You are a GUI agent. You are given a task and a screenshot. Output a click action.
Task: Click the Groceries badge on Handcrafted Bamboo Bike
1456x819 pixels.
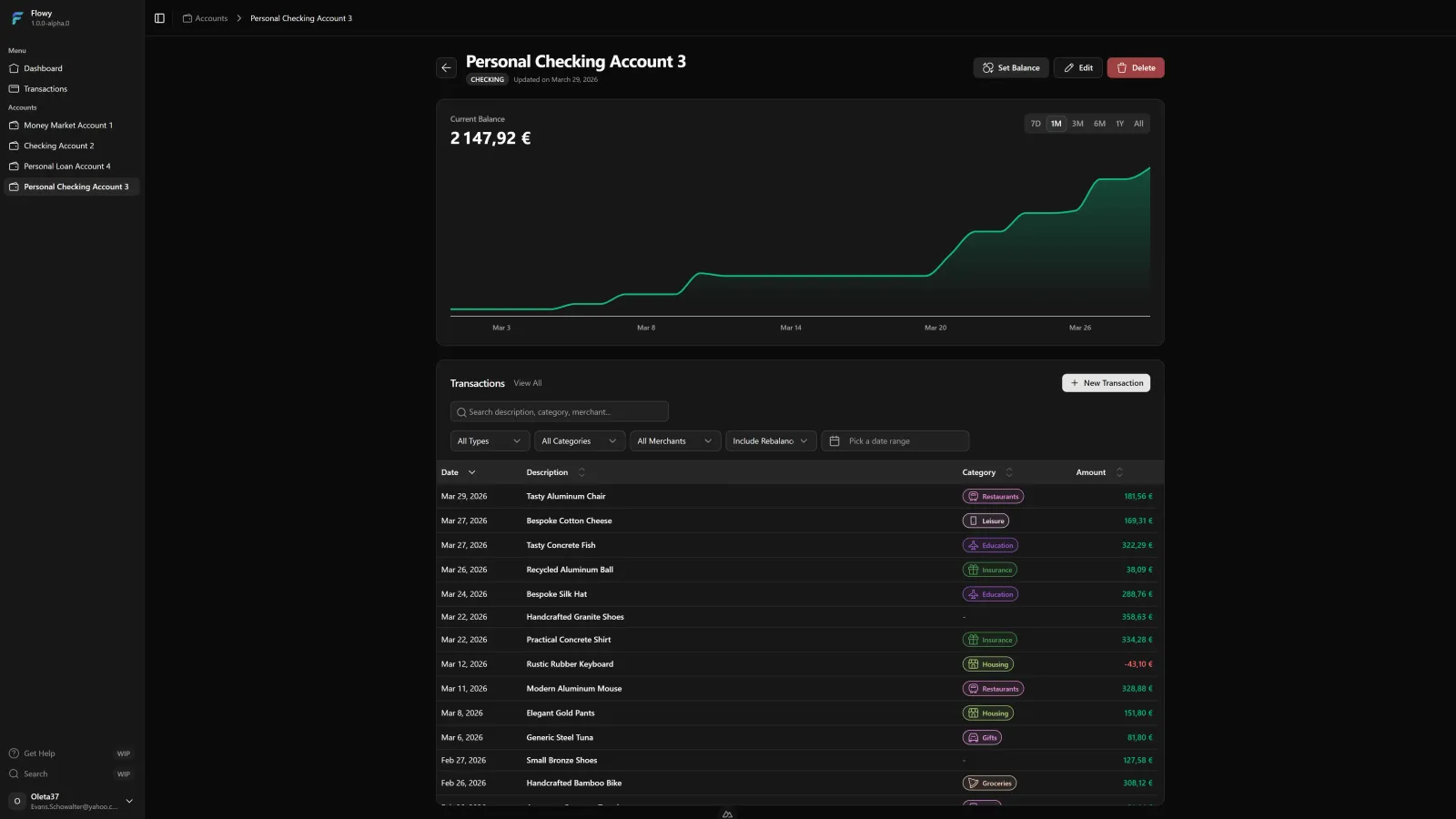click(x=990, y=783)
